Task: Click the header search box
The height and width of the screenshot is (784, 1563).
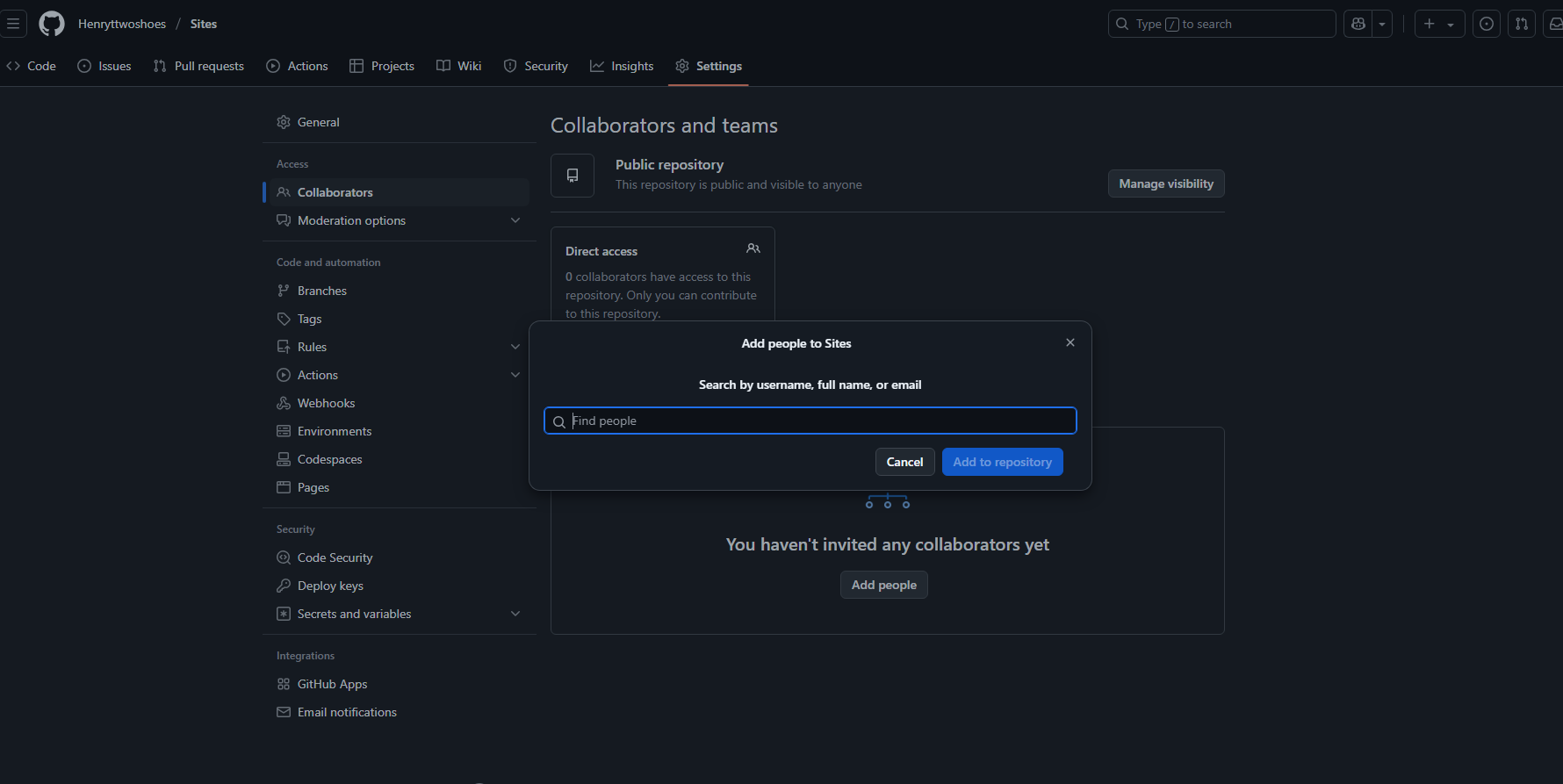Action: (x=1221, y=24)
